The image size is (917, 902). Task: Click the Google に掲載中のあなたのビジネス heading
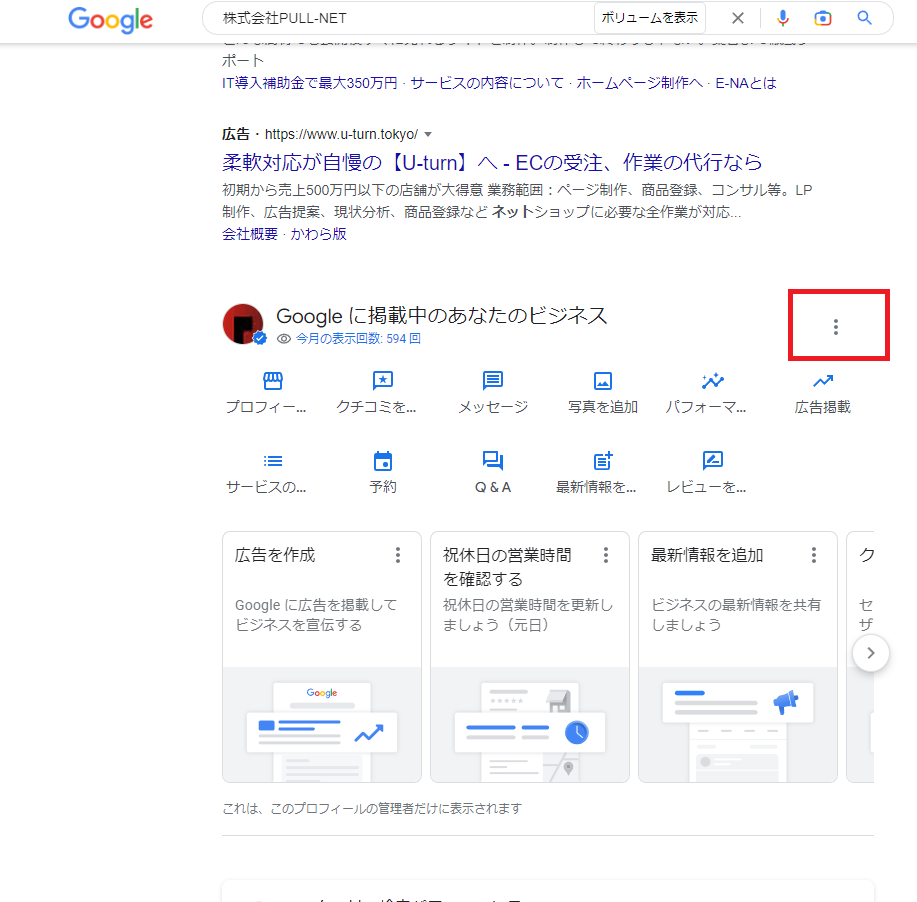pos(442,316)
